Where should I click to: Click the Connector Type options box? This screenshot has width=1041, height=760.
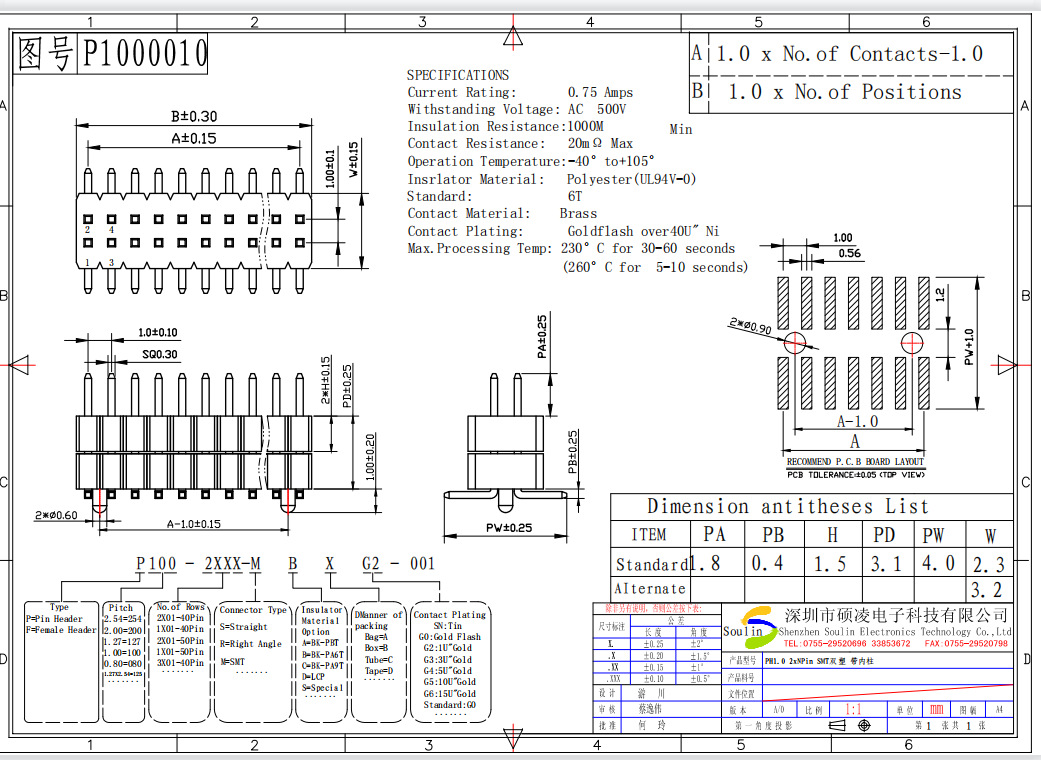(x=252, y=662)
